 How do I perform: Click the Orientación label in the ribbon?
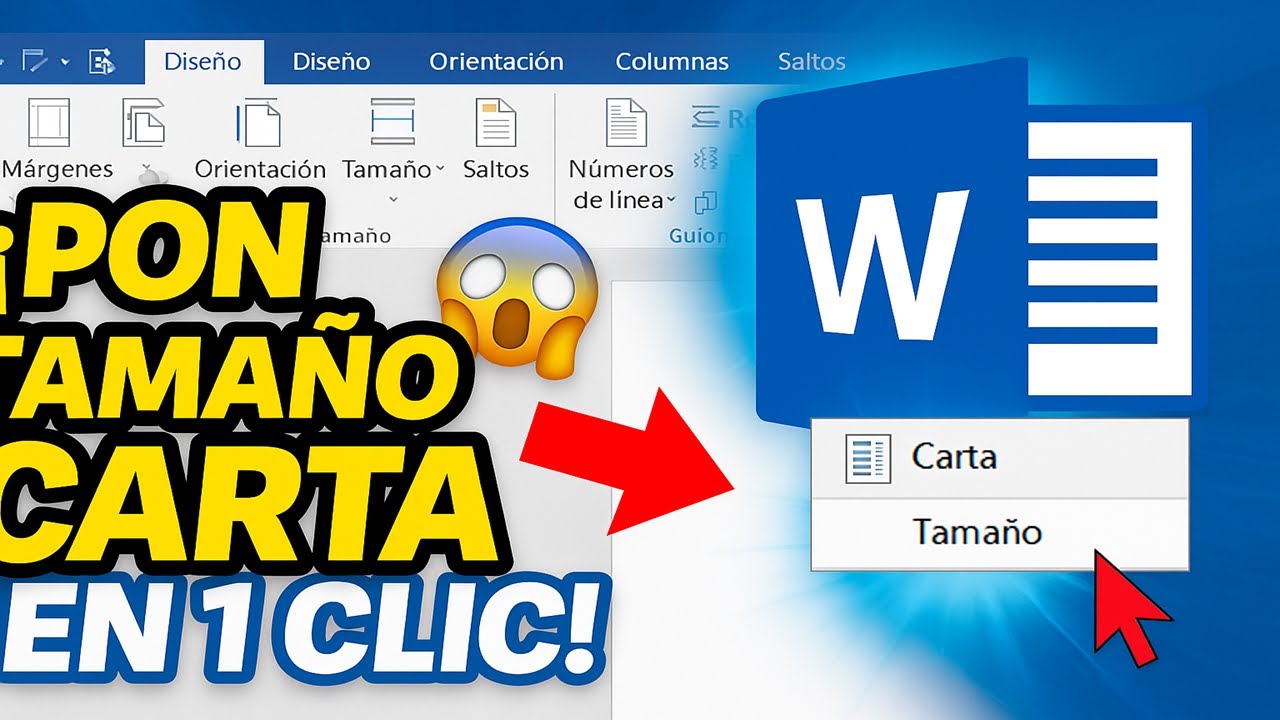(260, 170)
